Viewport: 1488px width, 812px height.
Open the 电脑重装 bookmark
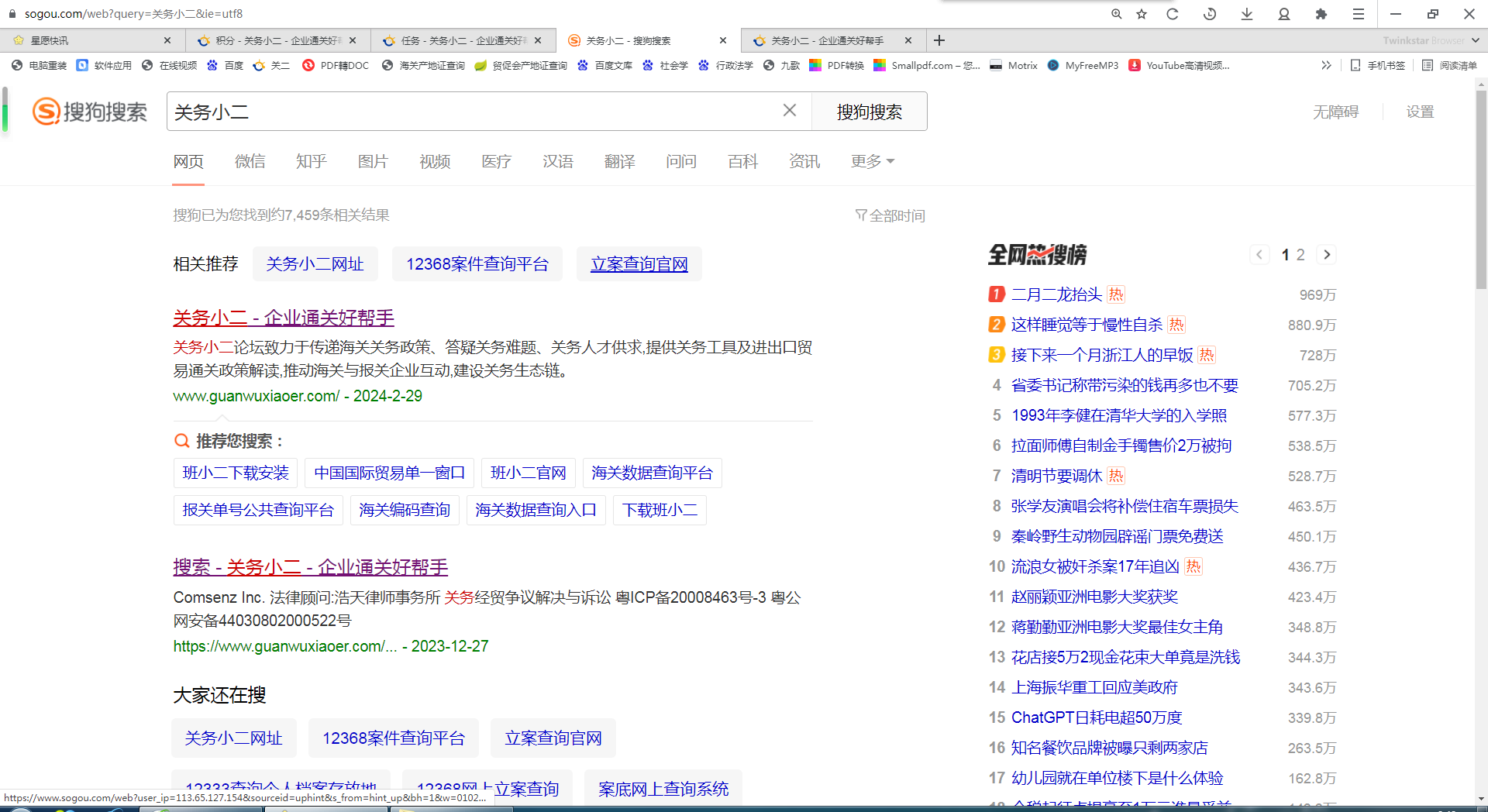40,66
